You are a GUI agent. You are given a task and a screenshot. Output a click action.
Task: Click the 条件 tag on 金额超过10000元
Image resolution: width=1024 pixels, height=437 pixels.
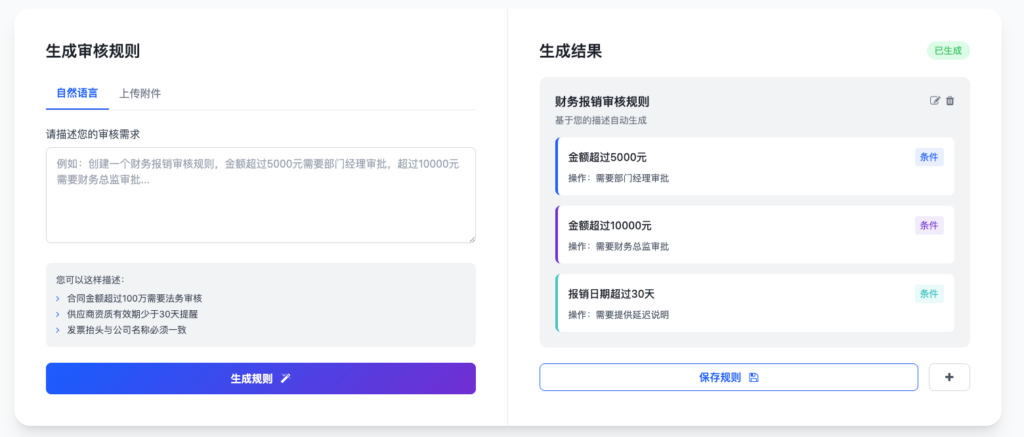929,225
